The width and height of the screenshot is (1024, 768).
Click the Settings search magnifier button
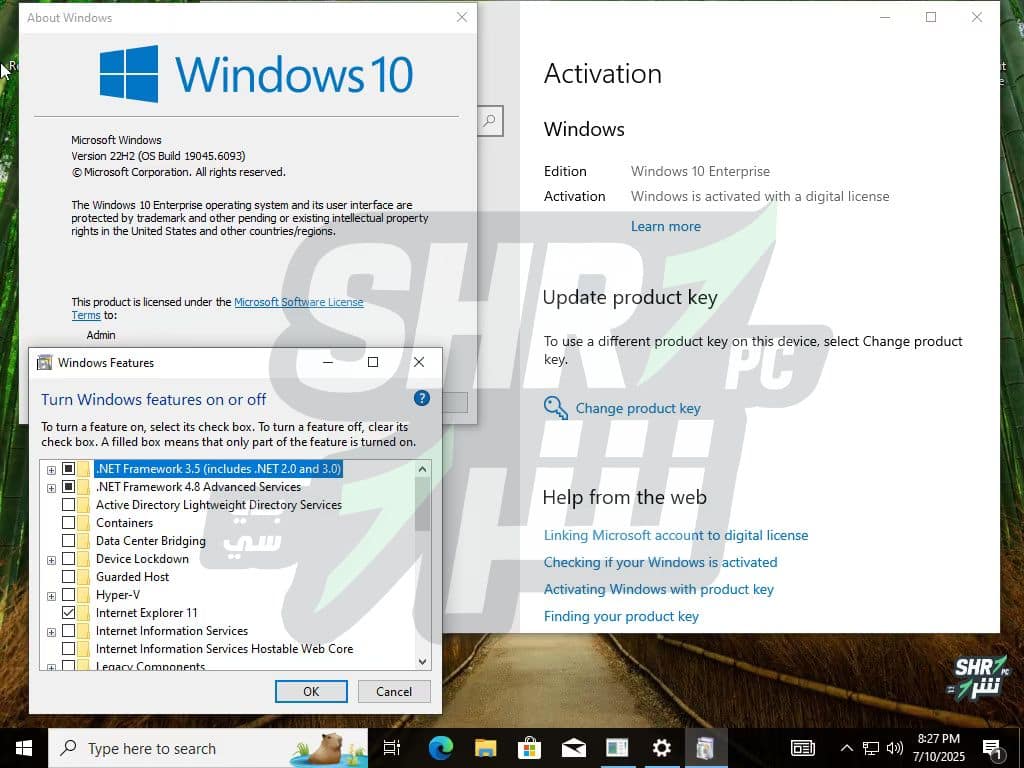click(x=490, y=121)
